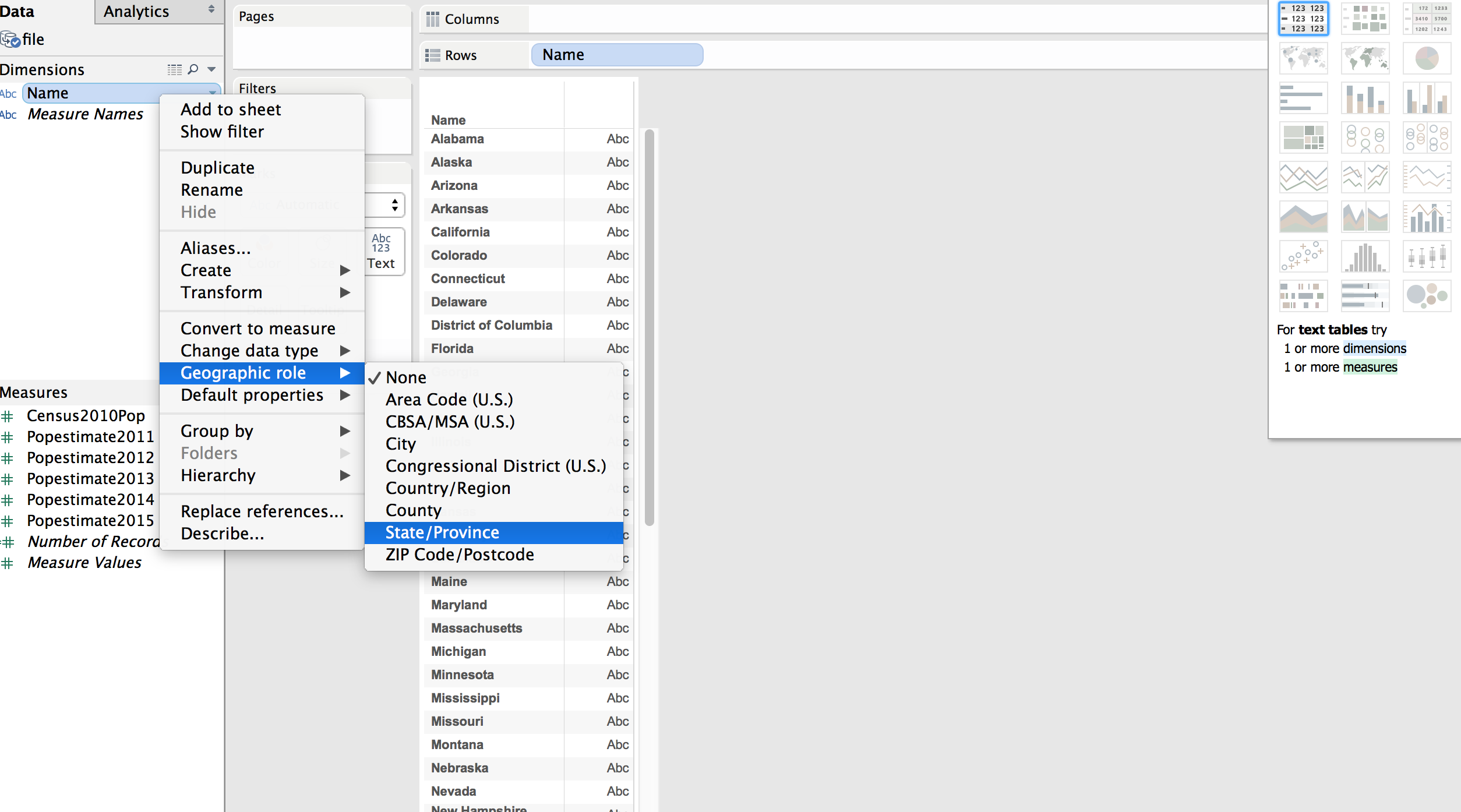Open the Analytics pane dropdown arrow
Screen dimensions: 1461x812
211,10
